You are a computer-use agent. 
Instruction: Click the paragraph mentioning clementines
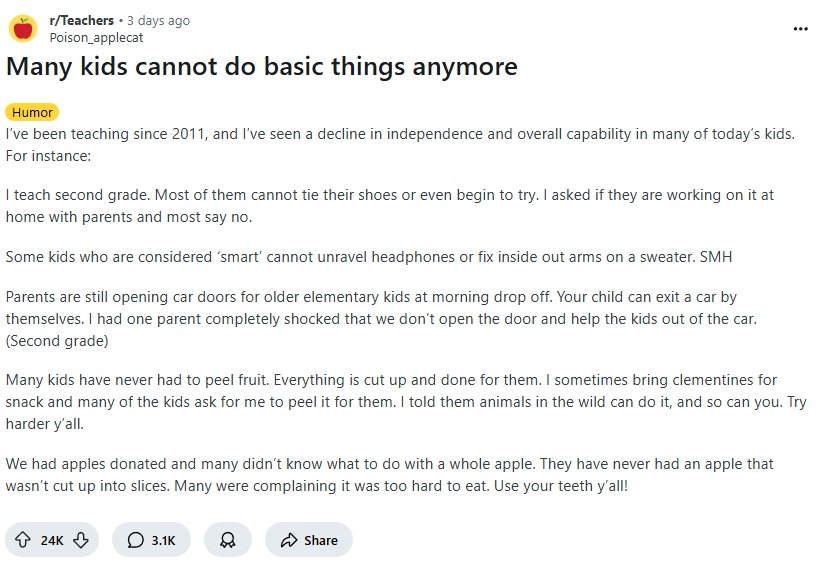click(x=406, y=402)
